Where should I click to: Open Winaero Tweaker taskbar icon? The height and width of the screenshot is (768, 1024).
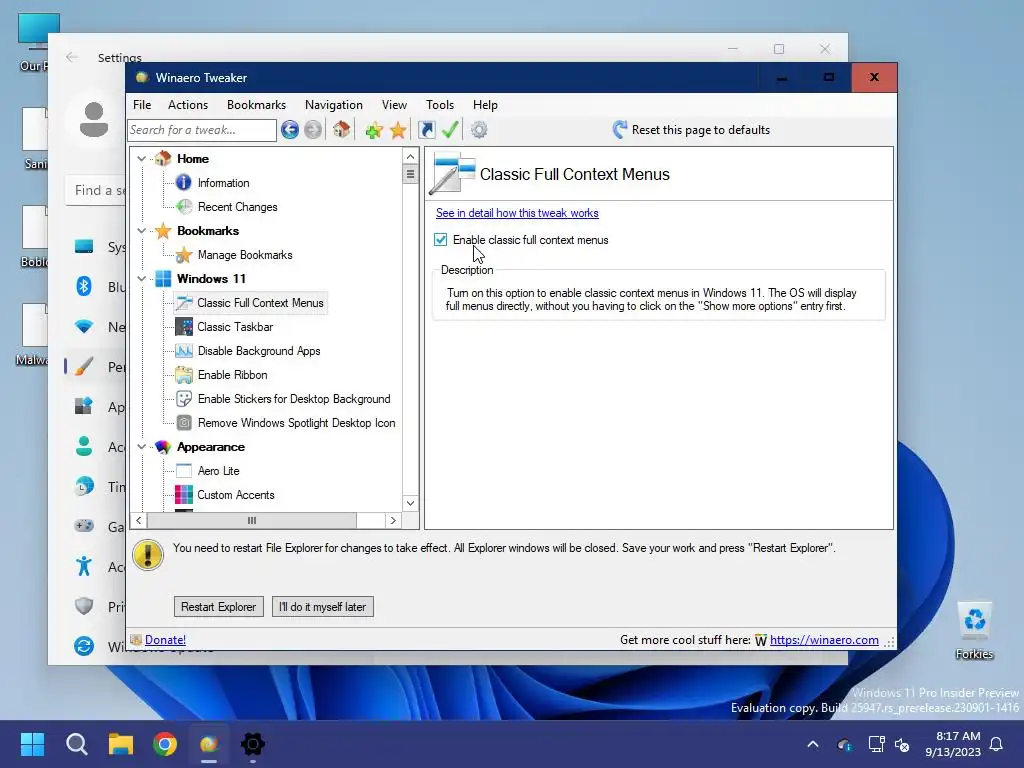click(x=209, y=744)
